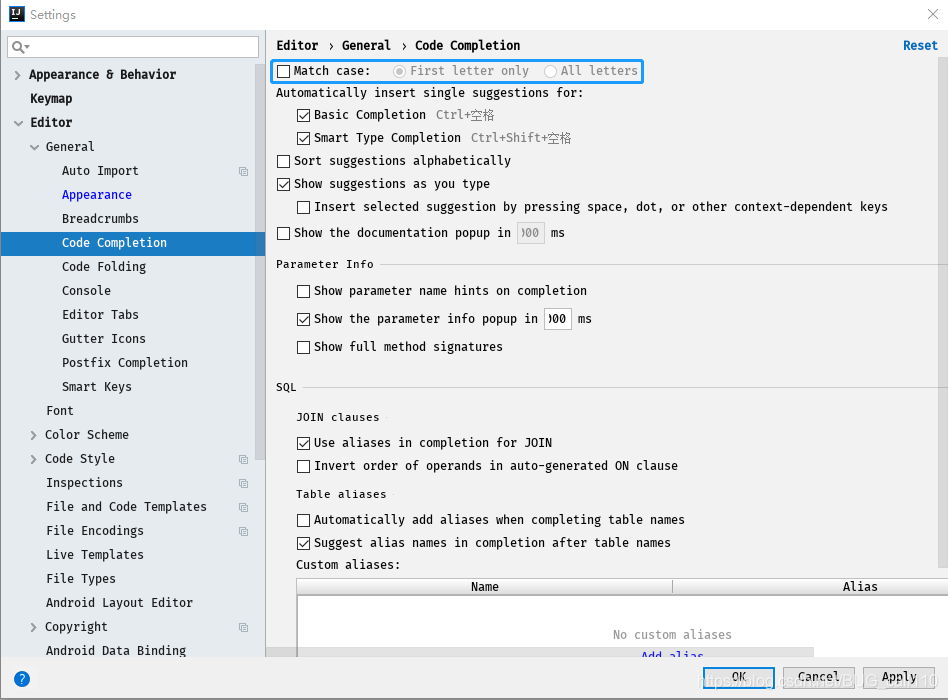
Task: Switch to the Postfix Completion settings page
Action: point(124,362)
